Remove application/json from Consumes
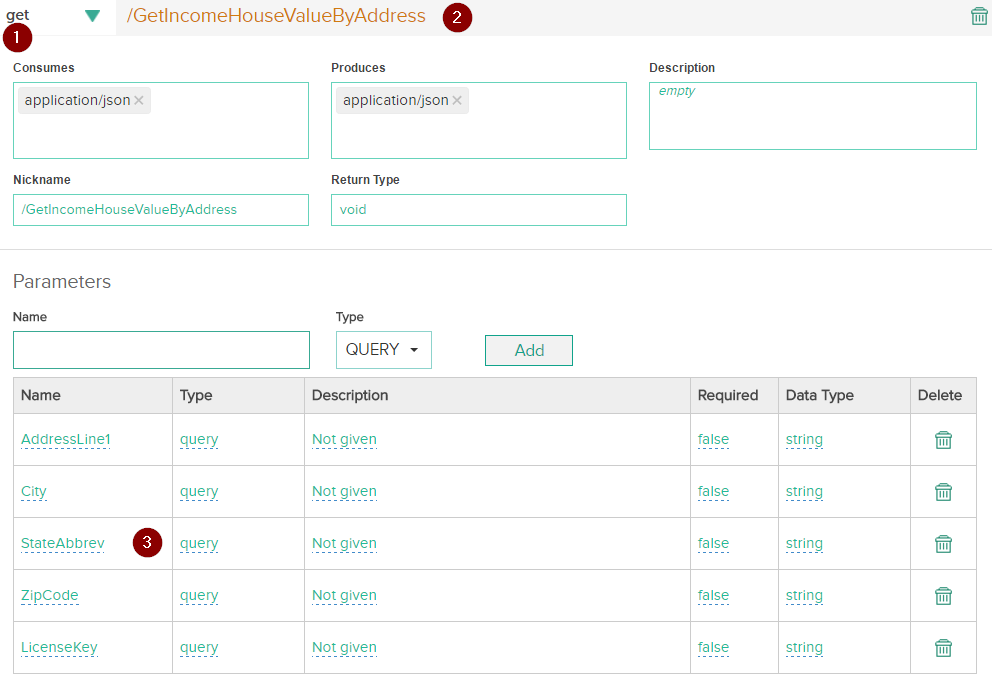 (138, 100)
